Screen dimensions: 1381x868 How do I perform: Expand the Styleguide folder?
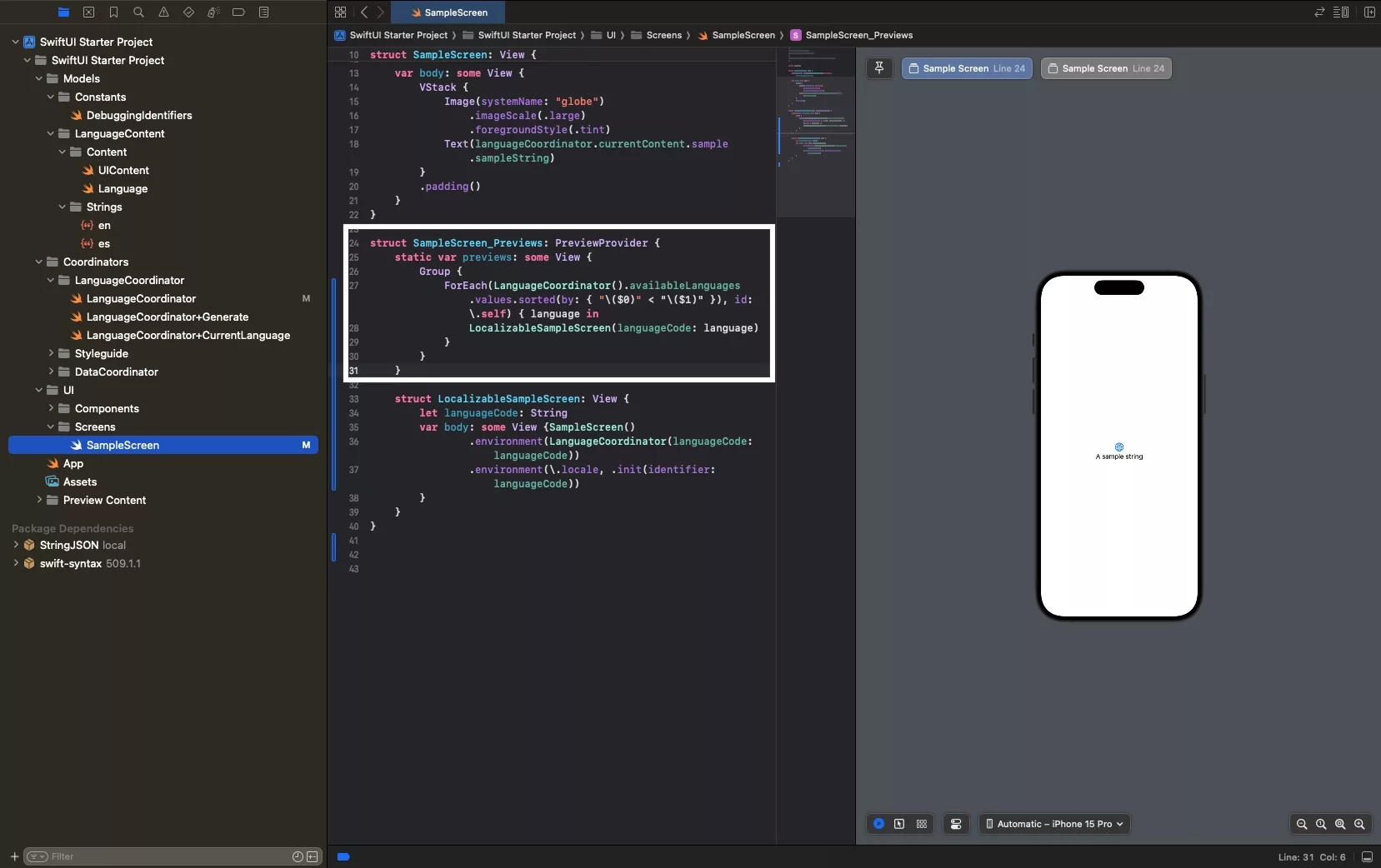50,353
